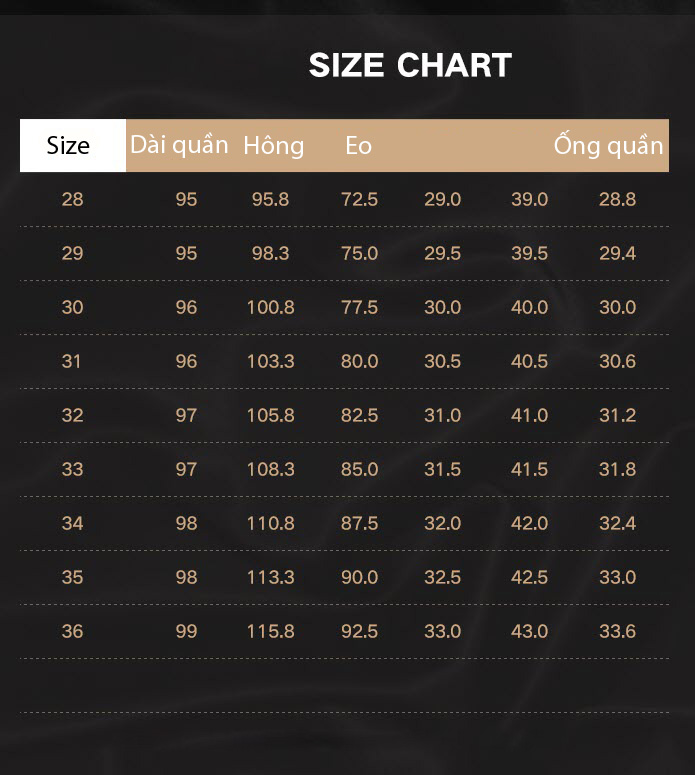This screenshot has height=775, width=695.
Task: Click hip value 100.8
Action: click(x=270, y=307)
